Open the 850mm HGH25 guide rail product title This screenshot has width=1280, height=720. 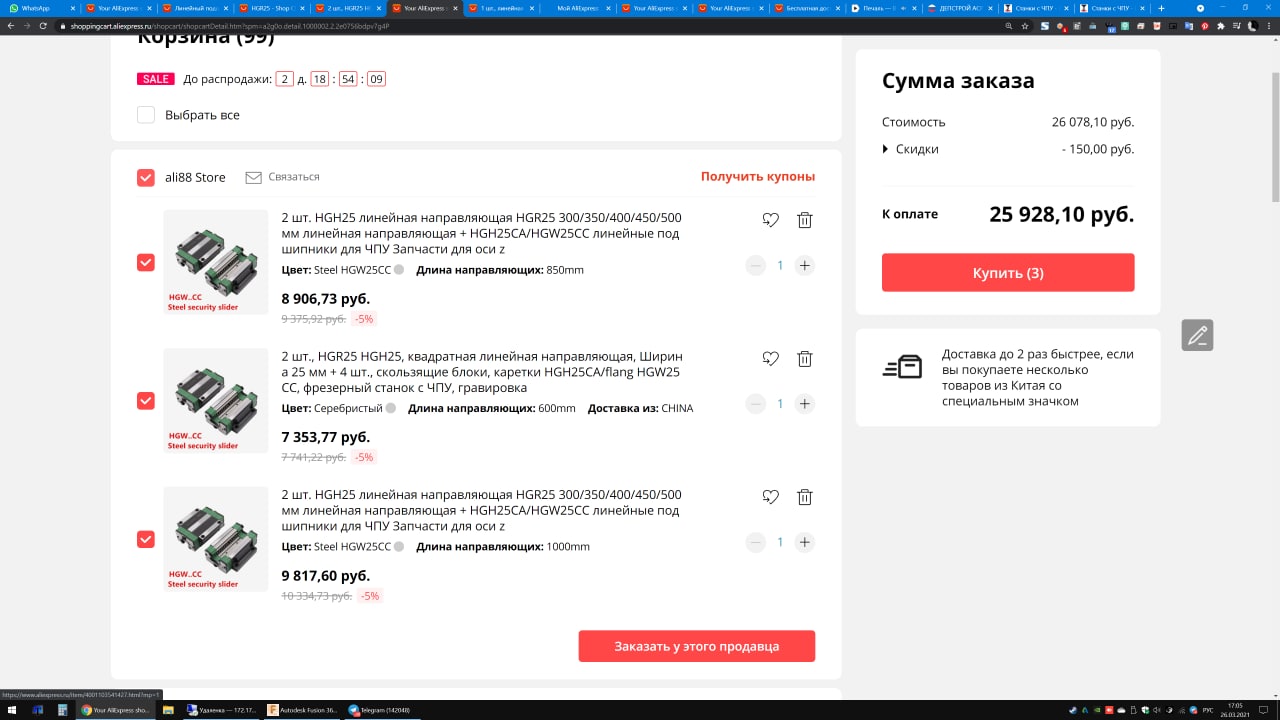tap(482, 233)
